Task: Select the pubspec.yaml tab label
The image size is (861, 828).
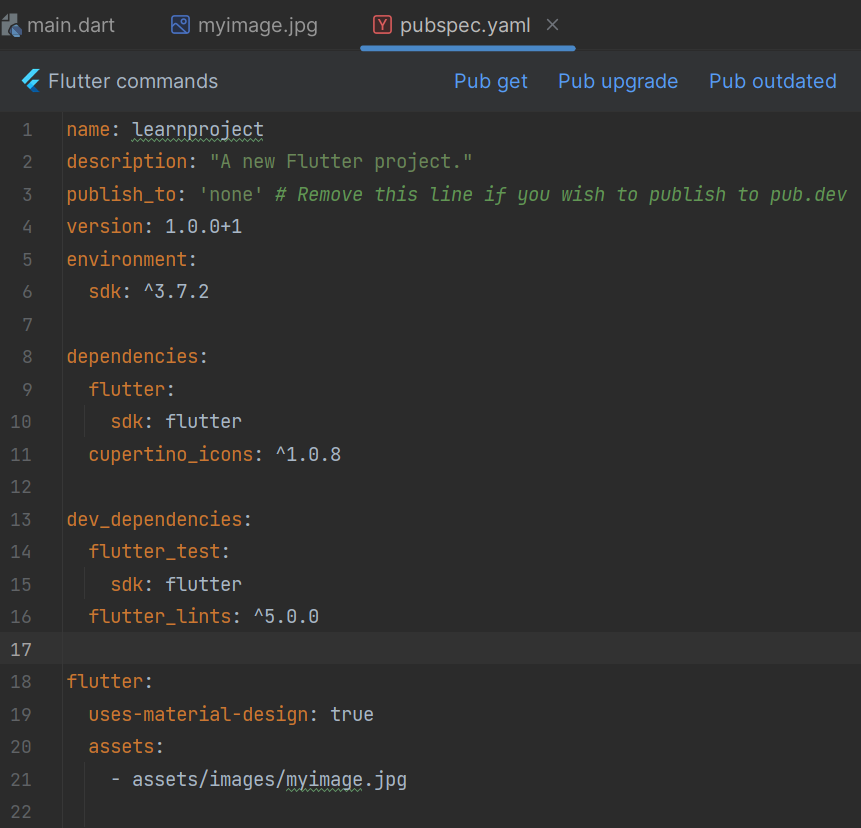Action: pos(465,25)
